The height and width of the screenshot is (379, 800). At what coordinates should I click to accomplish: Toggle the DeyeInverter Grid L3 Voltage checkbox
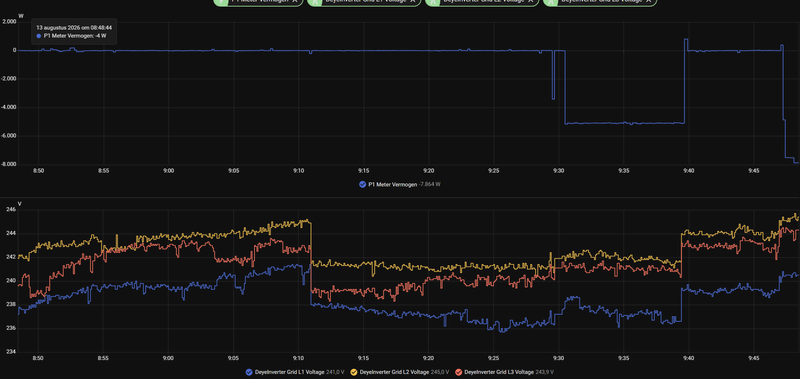click(459, 372)
